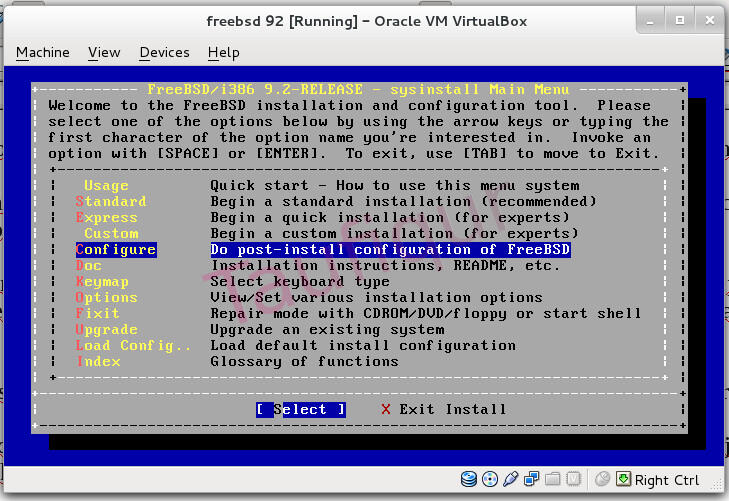Choose the Custom installation option
Image resolution: width=729 pixels, height=501 pixels.
coord(111,233)
